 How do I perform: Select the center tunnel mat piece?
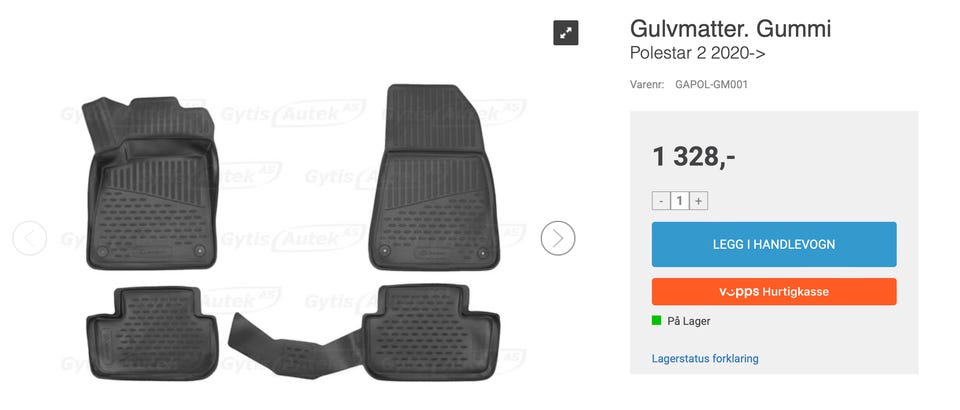tap(294, 345)
